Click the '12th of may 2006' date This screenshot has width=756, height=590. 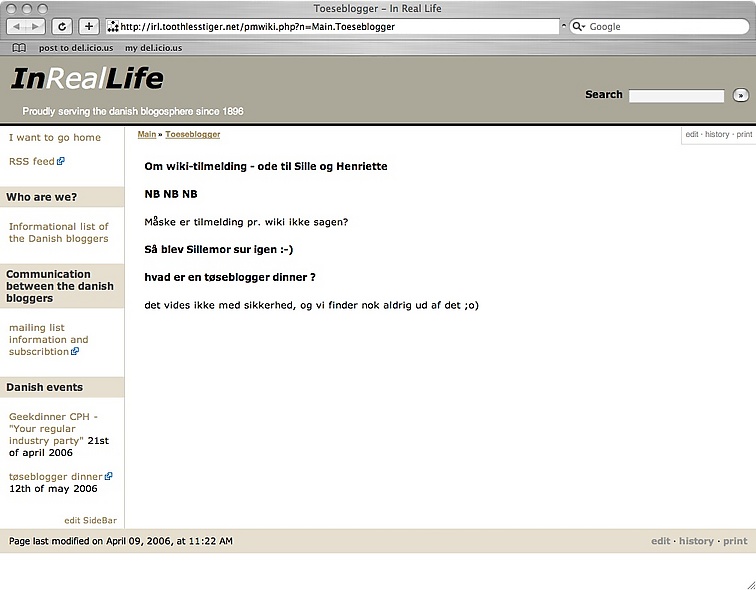[x=53, y=488]
